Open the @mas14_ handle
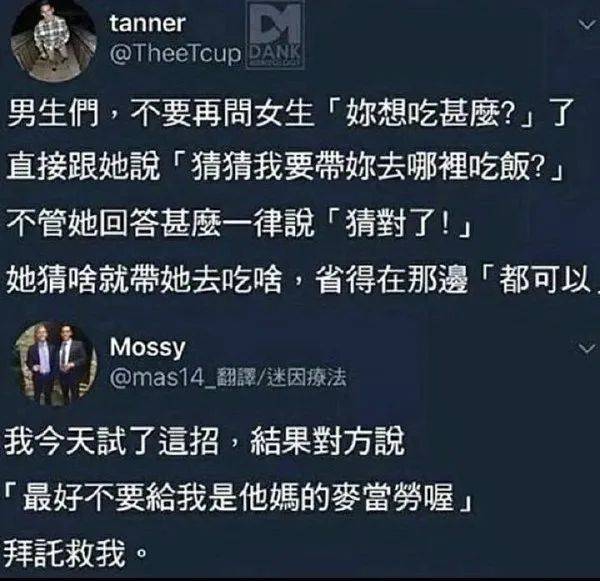This screenshot has height=581, width=600. pos(162,378)
